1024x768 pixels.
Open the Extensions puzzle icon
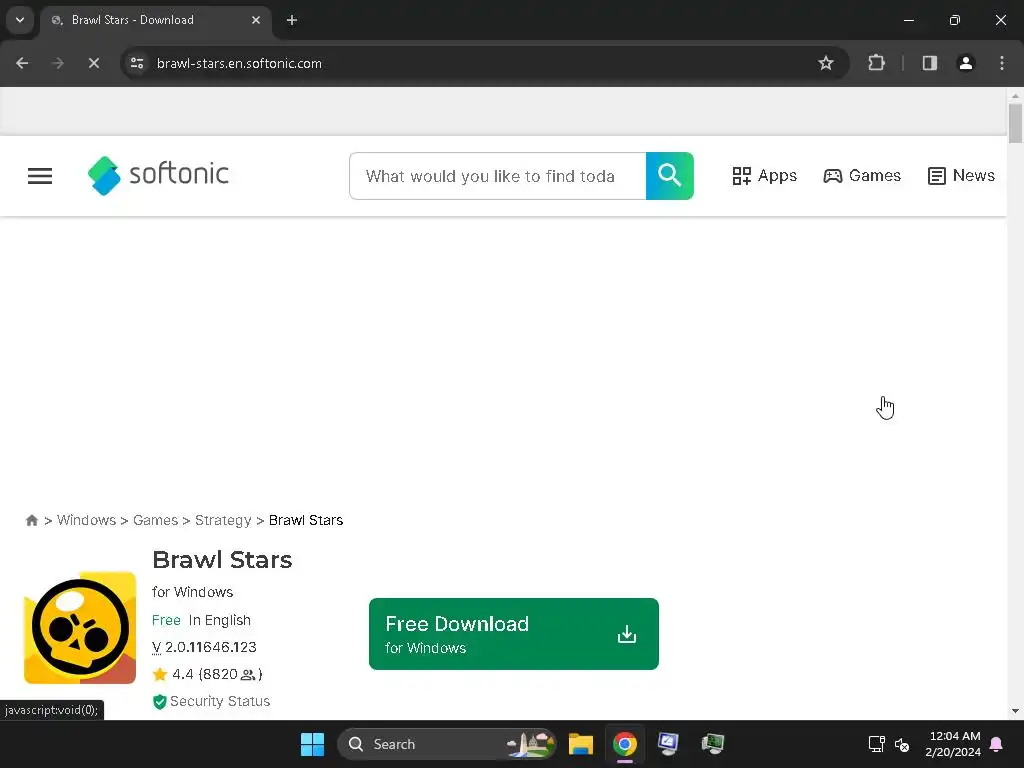coord(876,63)
